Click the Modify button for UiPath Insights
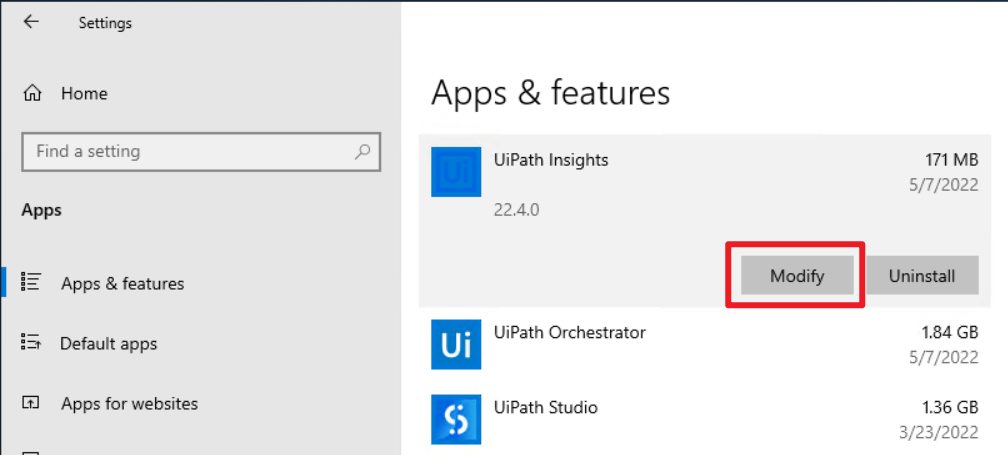This screenshot has height=455, width=1008. [x=797, y=276]
